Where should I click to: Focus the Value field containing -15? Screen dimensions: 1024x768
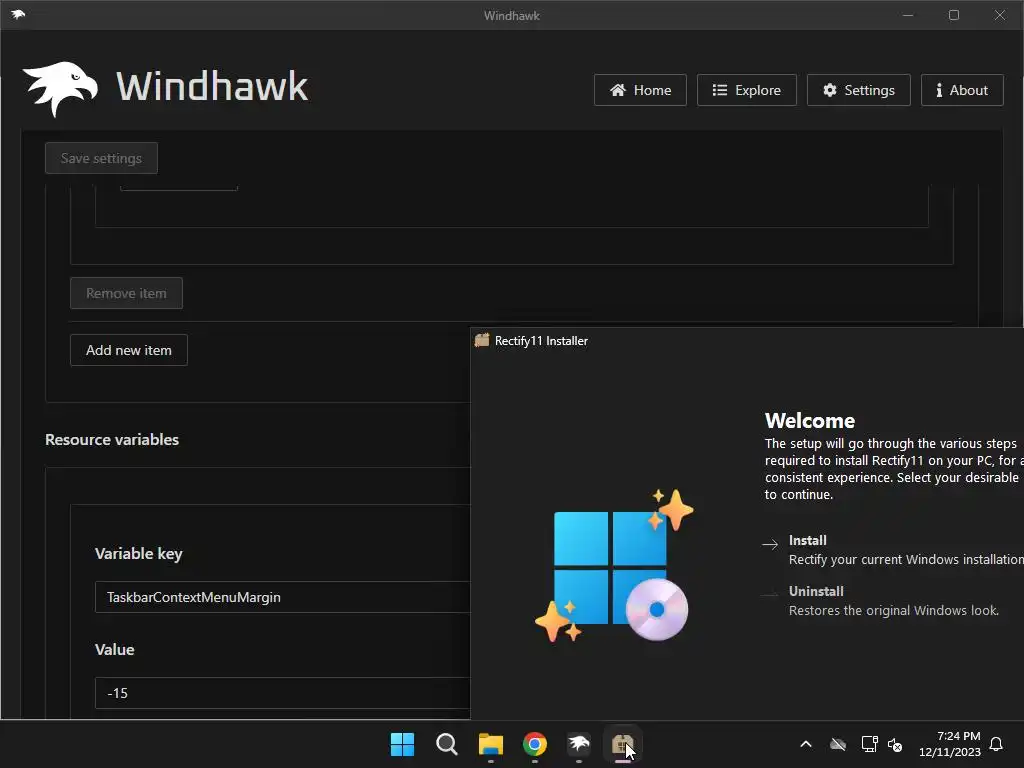282,693
